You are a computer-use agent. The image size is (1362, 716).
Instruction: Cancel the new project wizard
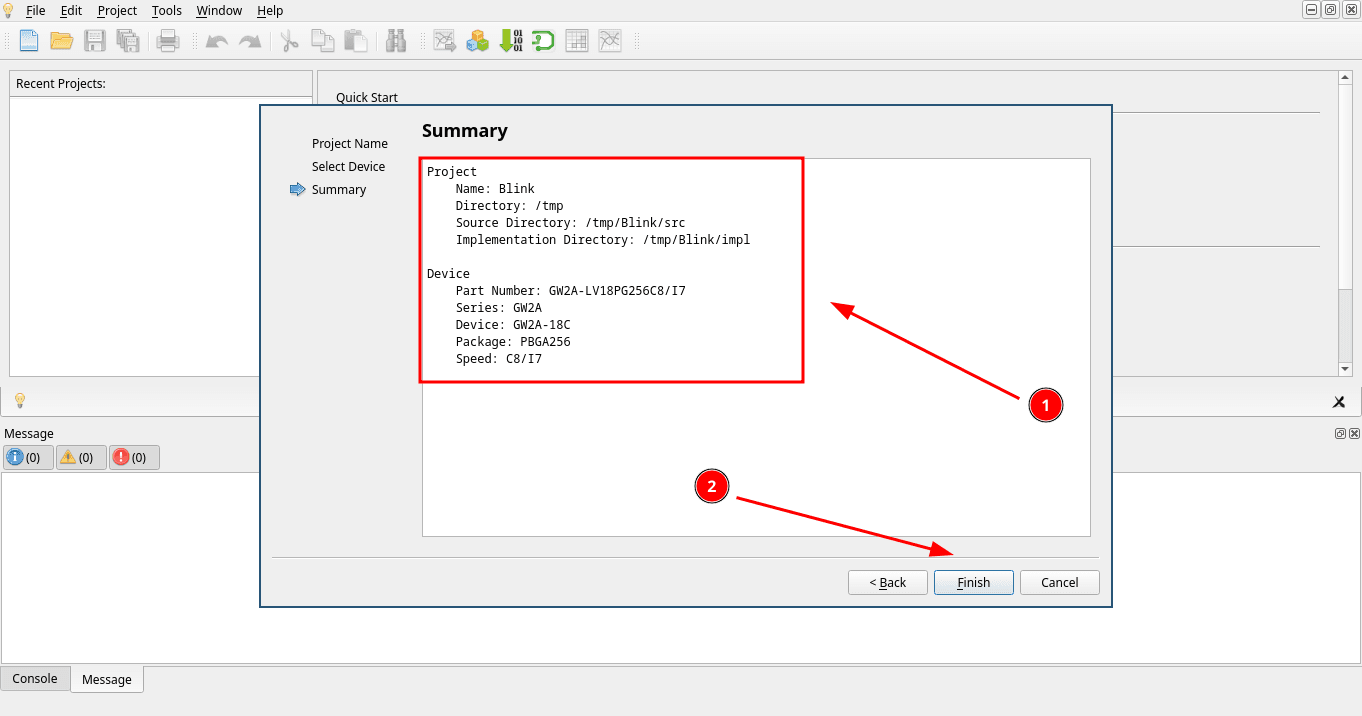[x=1060, y=583]
